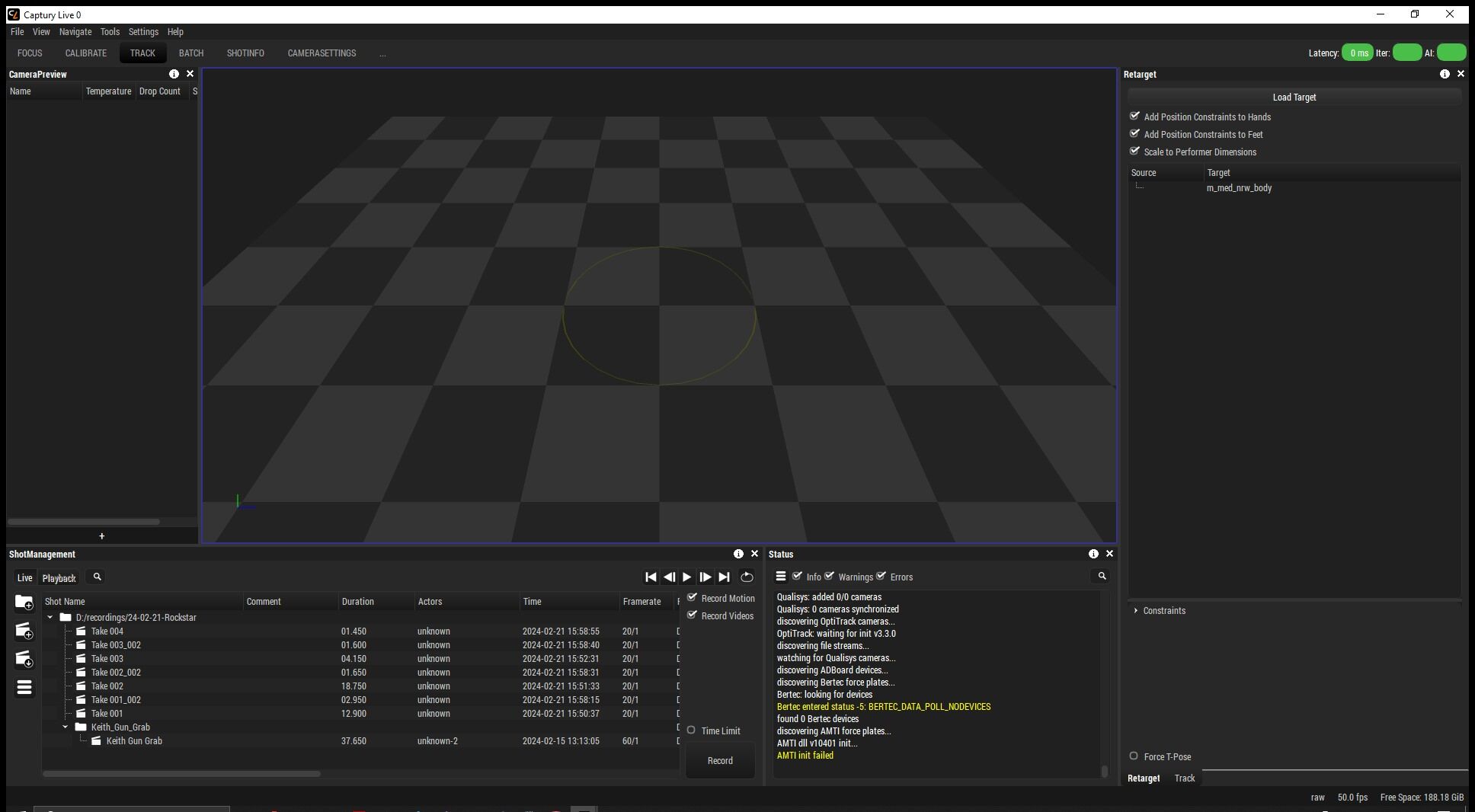Enable the Force T-Pose option
This screenshot has width=1475, height=812.
tap(1134, 756)
